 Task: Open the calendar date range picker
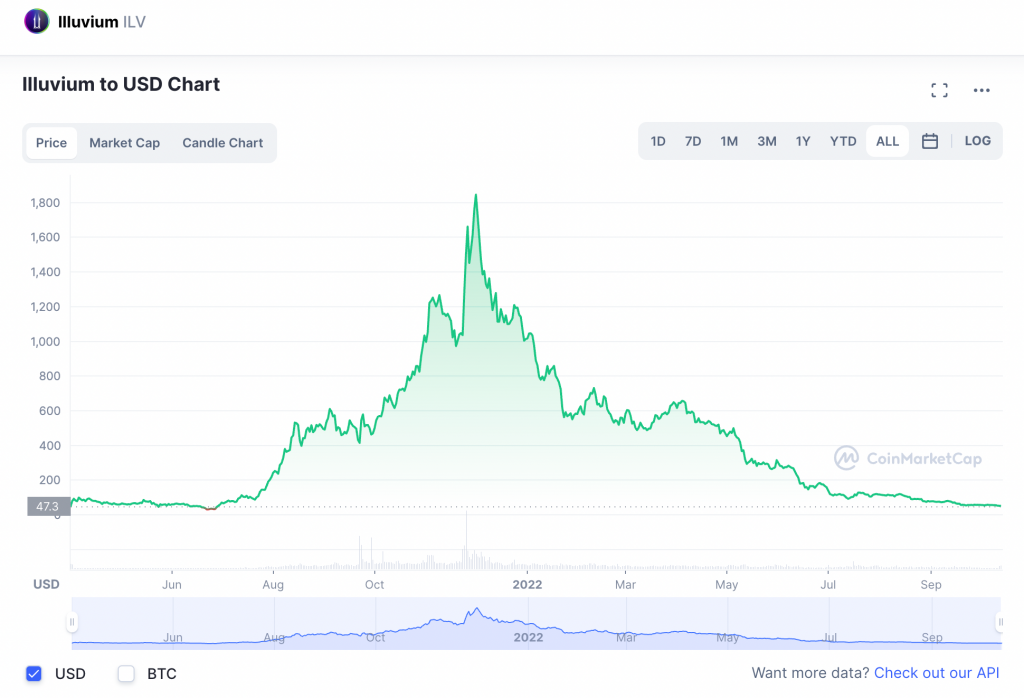[930, 141]
